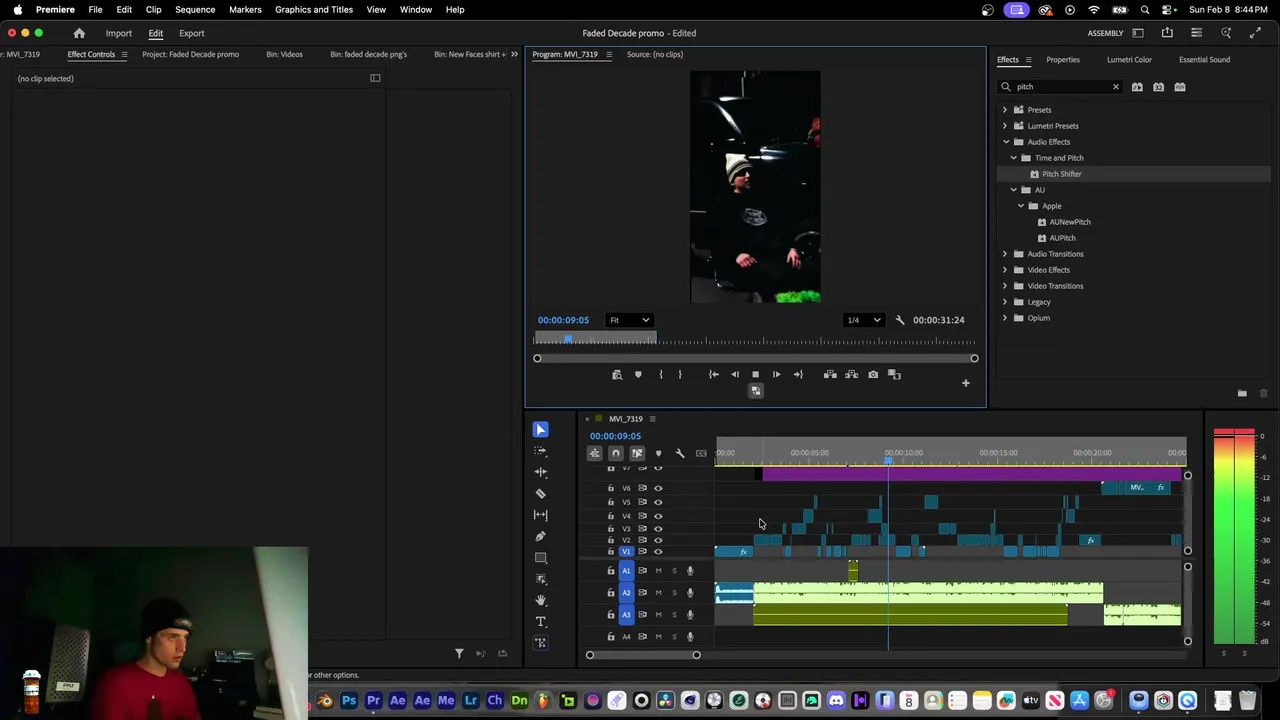
Task: Switch to the Lumetri Color tab
Action: pos(1129,60)
